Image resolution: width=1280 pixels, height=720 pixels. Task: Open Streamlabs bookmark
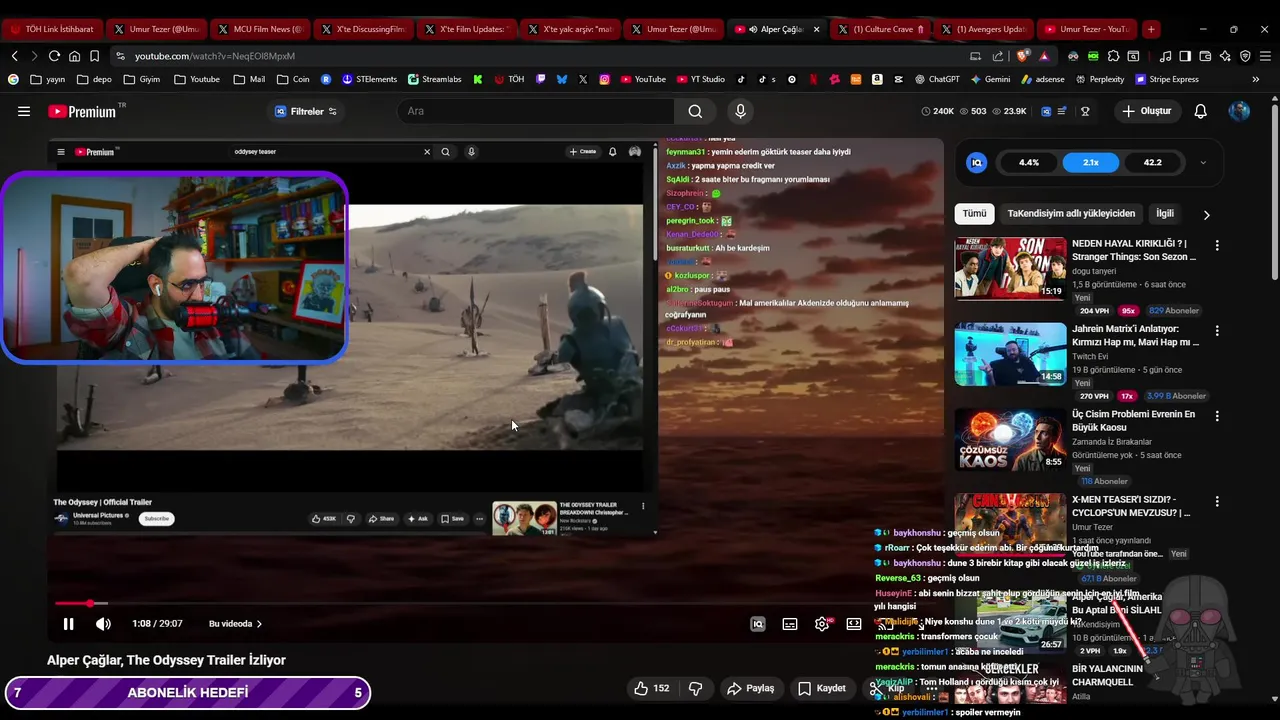tap(433, 79)
